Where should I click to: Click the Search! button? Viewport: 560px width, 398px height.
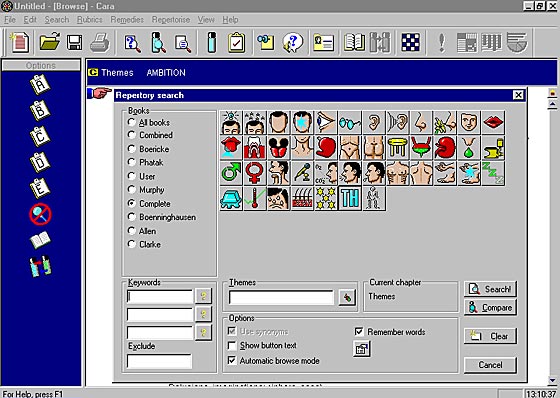(x=490, y=289)
